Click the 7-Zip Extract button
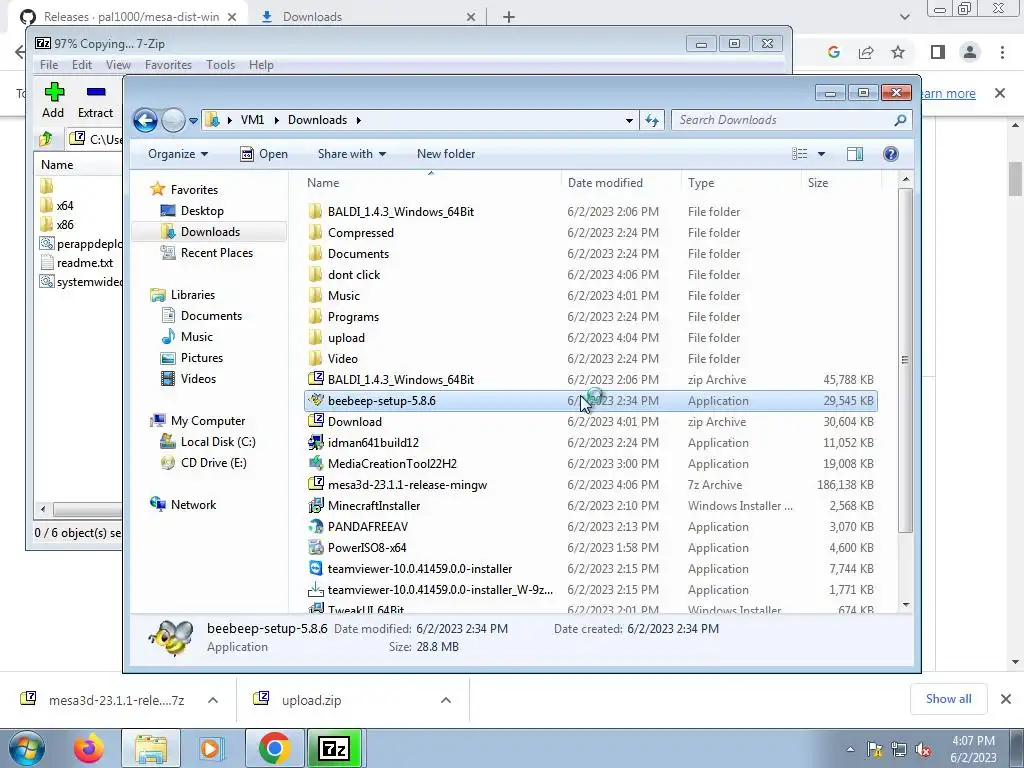The image size is (1024, 768). coord(95,100)
